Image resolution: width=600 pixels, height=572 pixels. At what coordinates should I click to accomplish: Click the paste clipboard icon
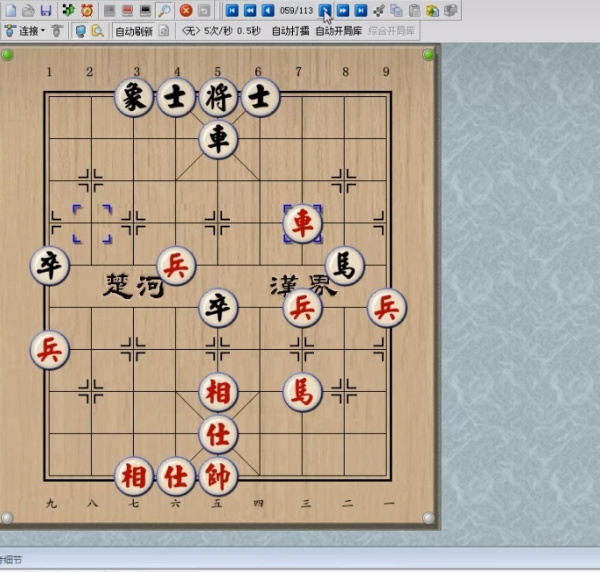414,10
